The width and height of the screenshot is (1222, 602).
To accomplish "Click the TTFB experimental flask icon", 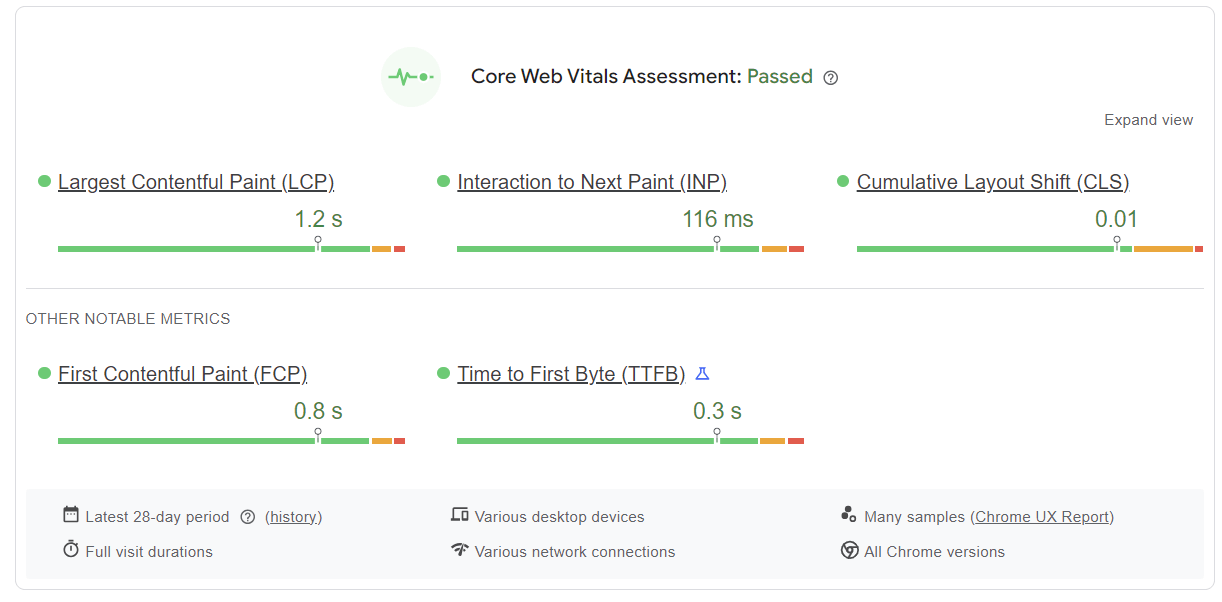I will point(702,373).
